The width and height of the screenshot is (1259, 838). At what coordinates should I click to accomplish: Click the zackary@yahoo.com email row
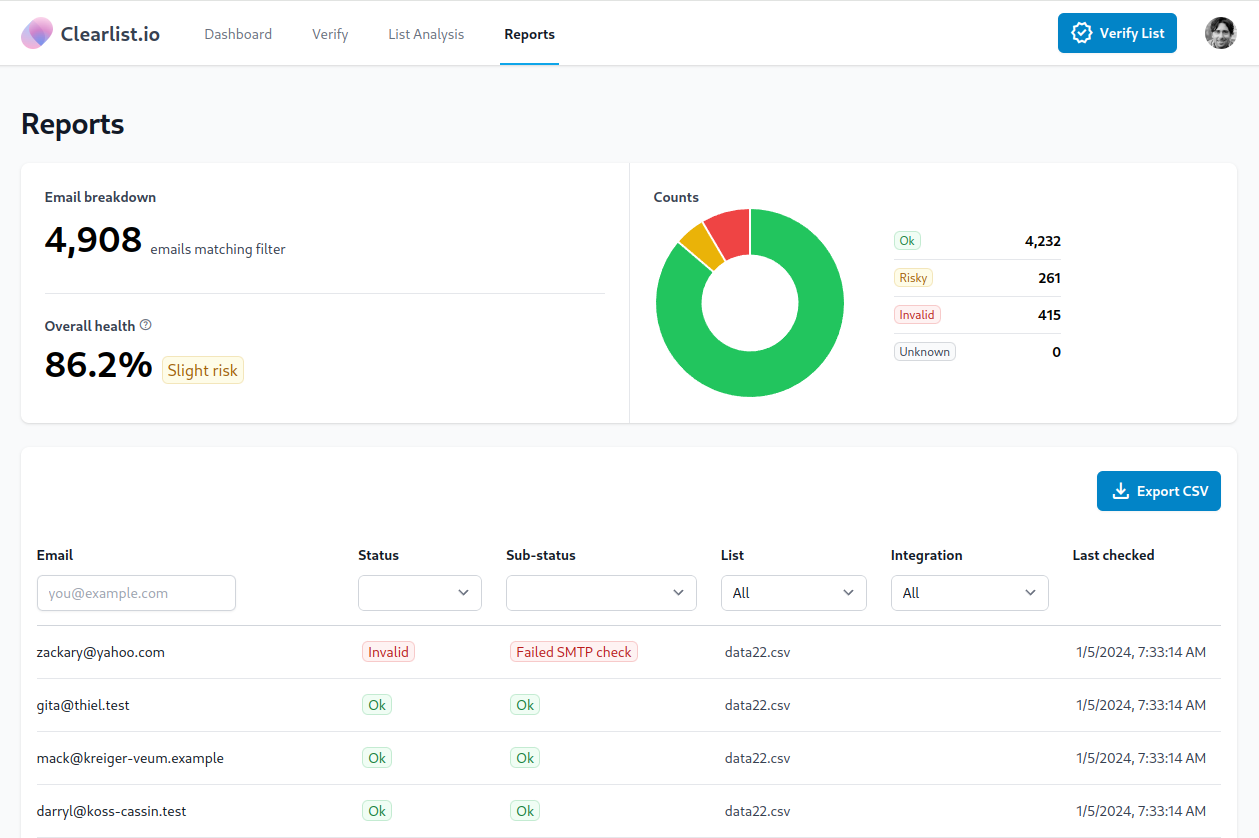click(101, 652)
